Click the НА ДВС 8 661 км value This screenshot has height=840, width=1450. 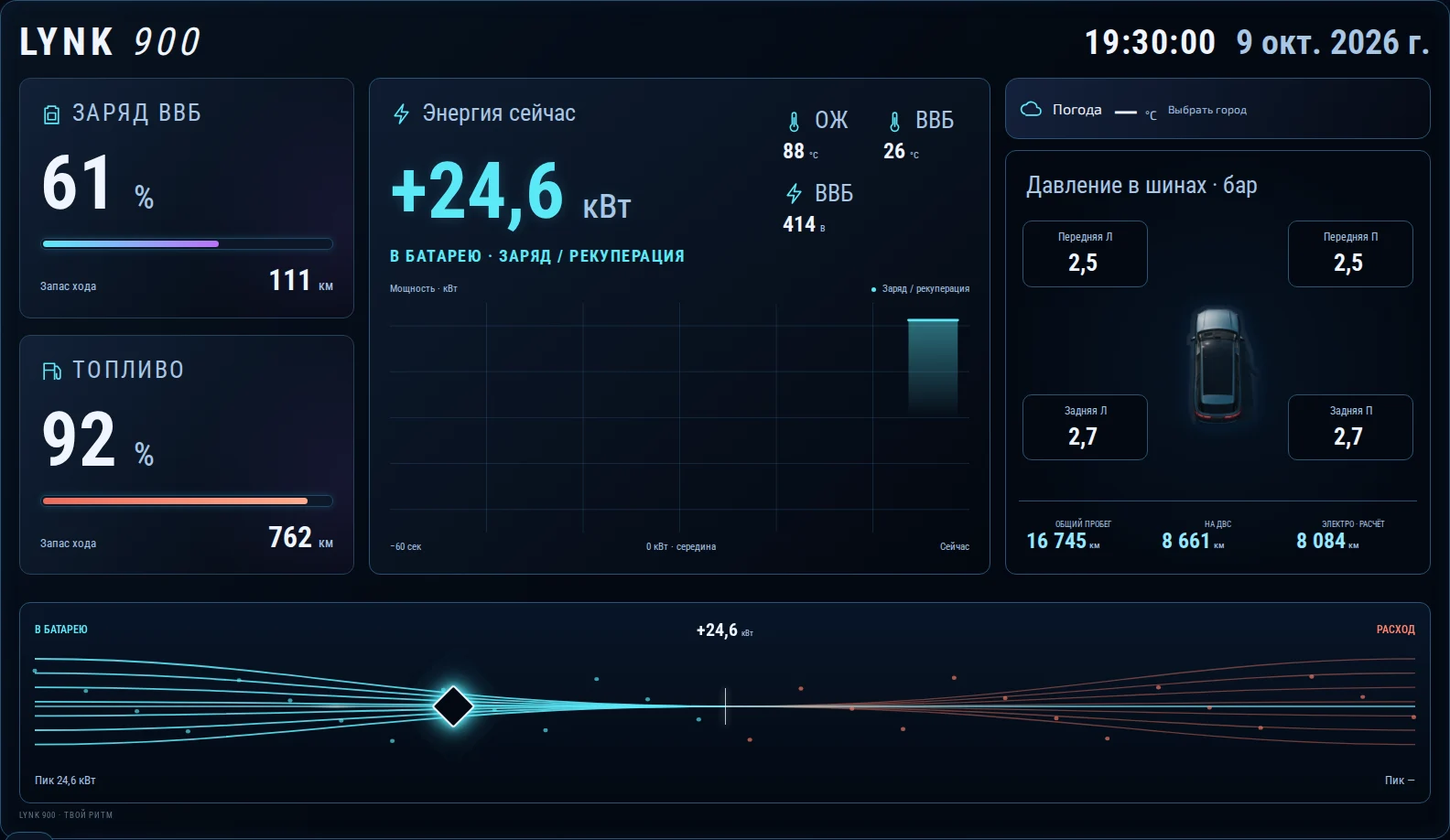click(x=1193, y=541)
